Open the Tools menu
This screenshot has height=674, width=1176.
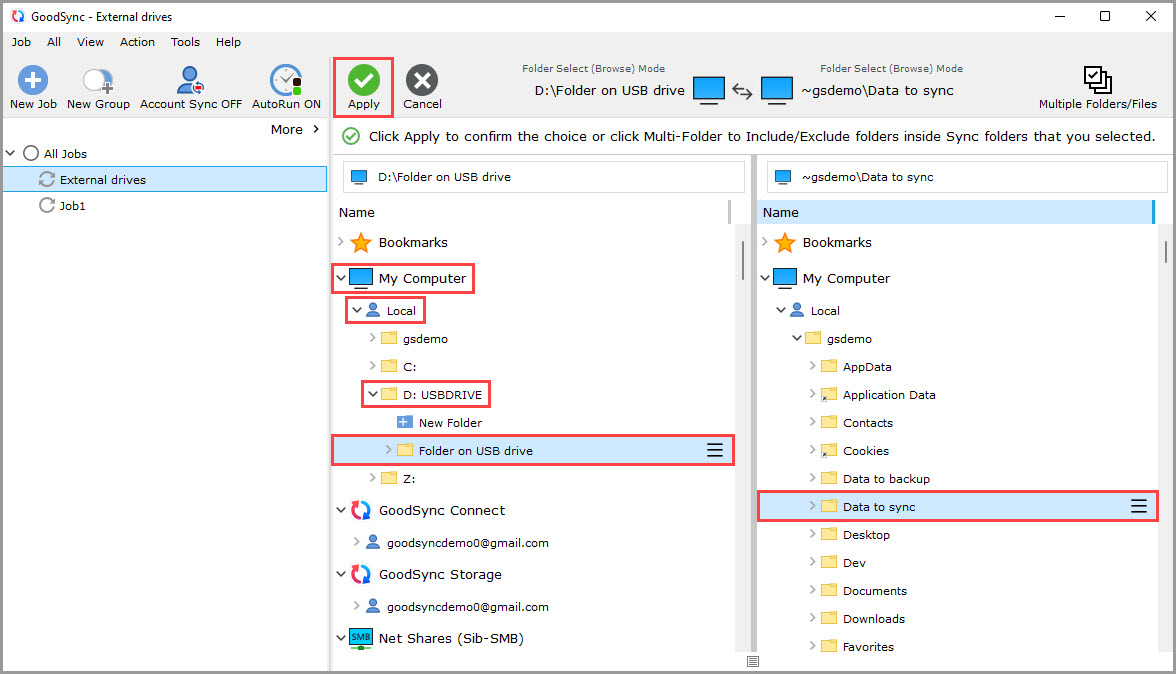click(x=185, y=42)
